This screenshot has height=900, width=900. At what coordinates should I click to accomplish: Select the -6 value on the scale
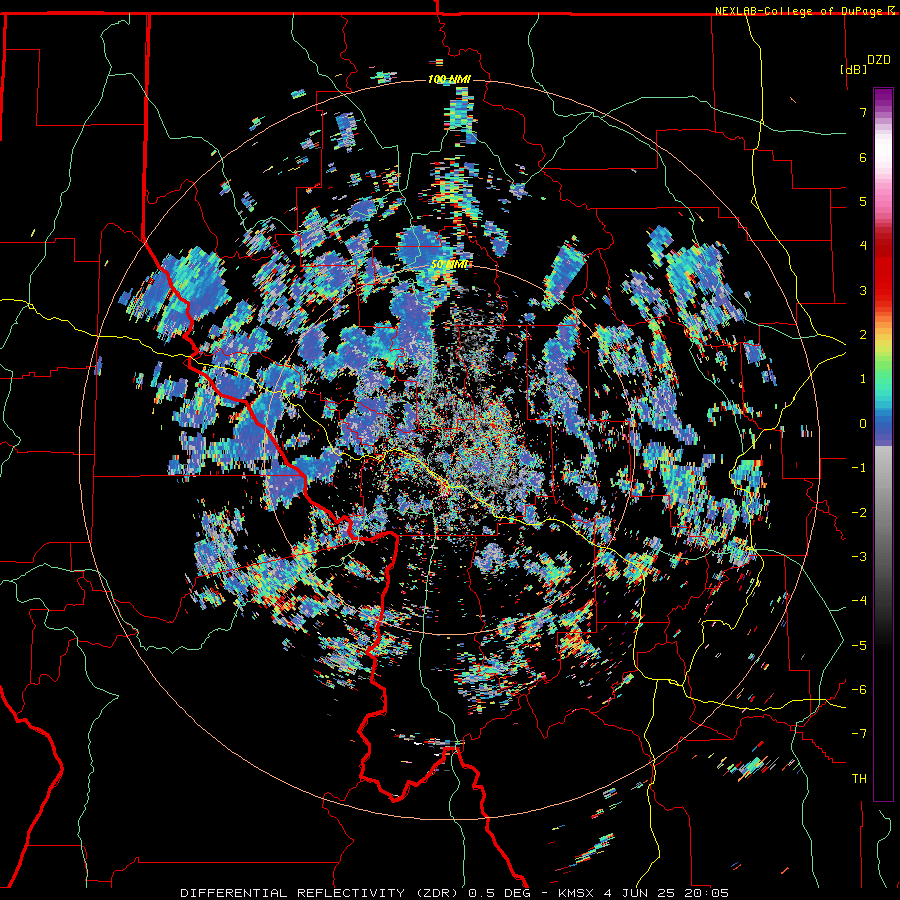click(859, 690)
